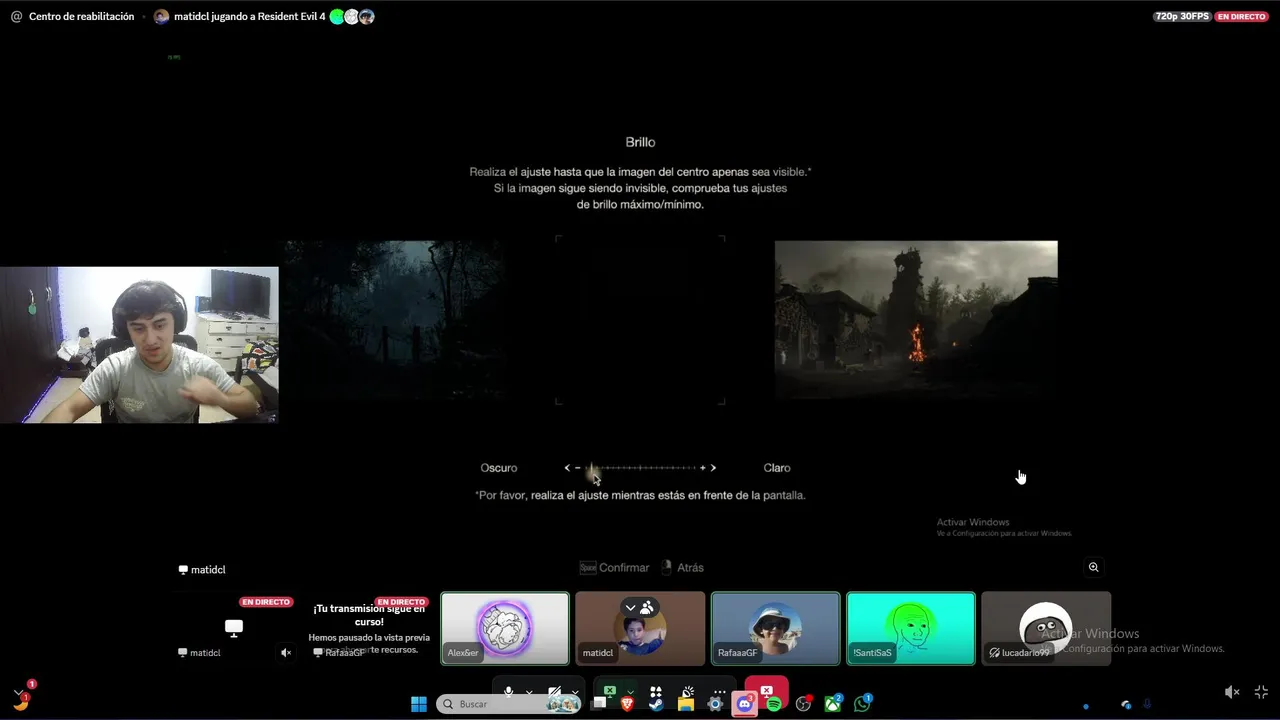1280x720 pixels.
Task: Open Task View in taskbar
Action: click(599, 703)
